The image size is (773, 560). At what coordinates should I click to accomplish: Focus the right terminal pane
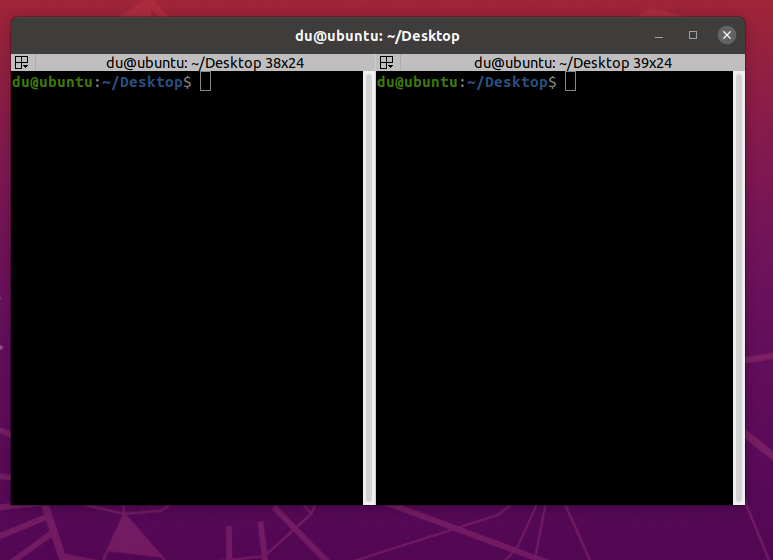tap(554, 288)
